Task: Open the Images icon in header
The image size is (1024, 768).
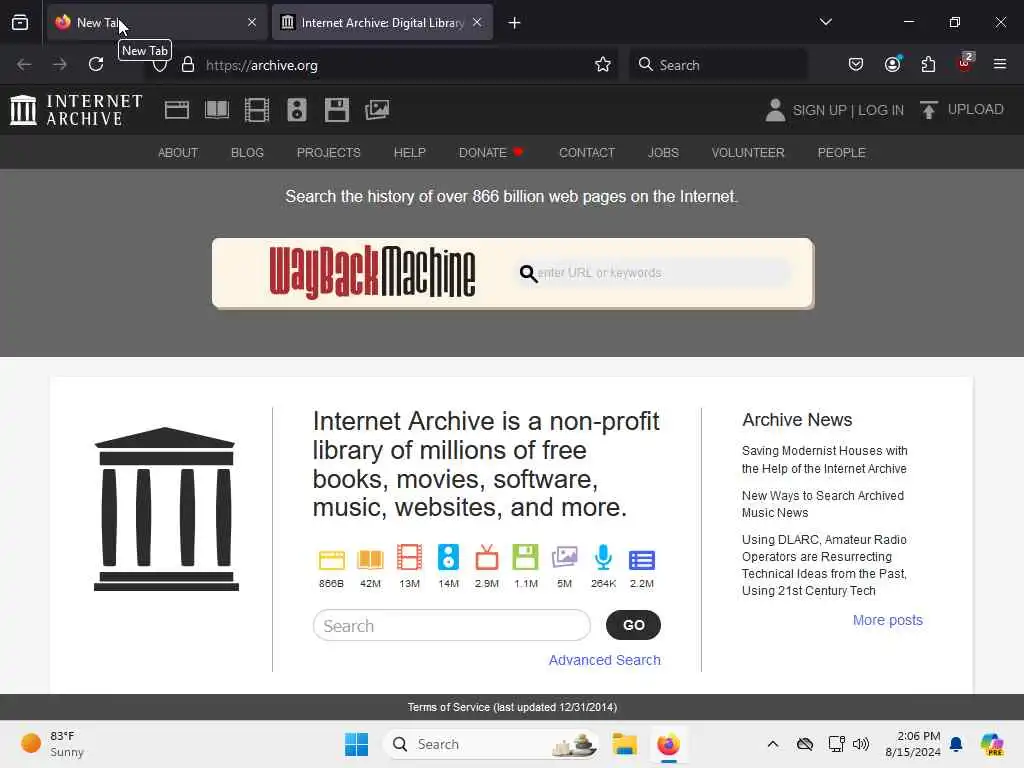Action: (x=377, y=110)
